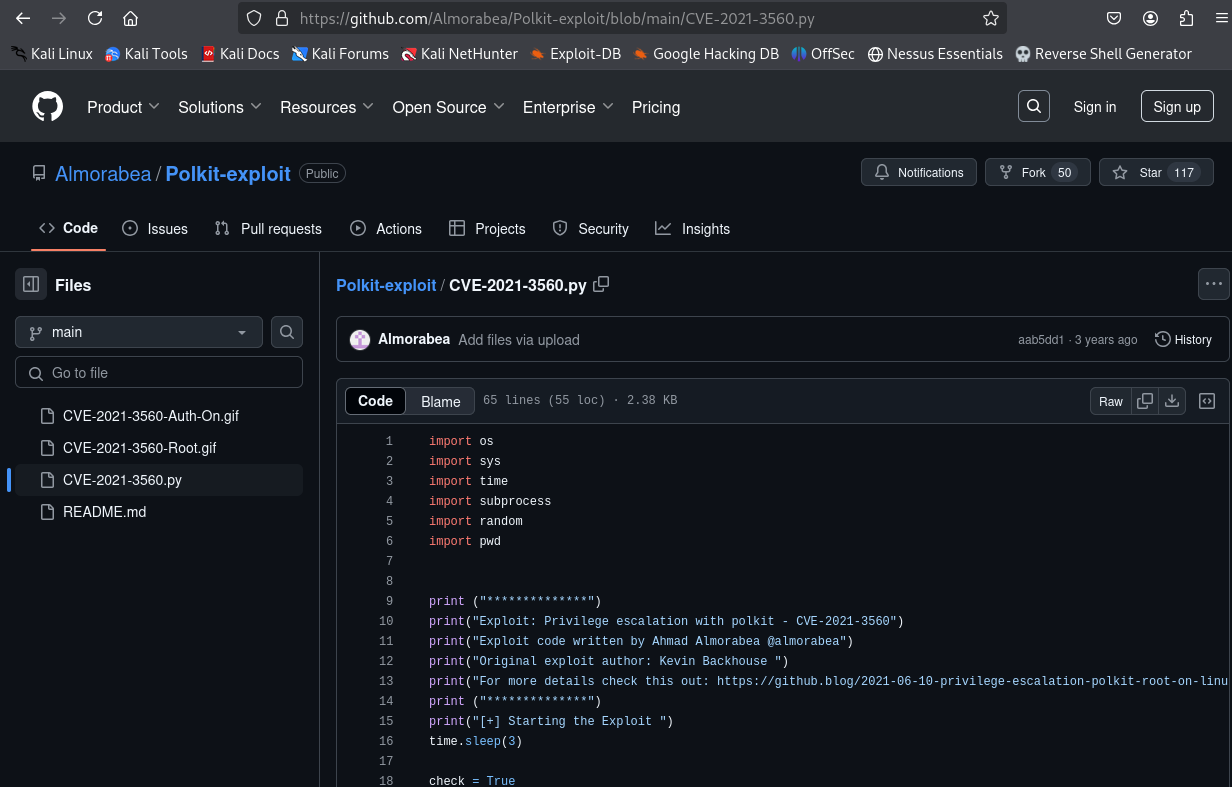Open the Polkit-exploit repository title link
The image size is (1232, 787).
228,174
